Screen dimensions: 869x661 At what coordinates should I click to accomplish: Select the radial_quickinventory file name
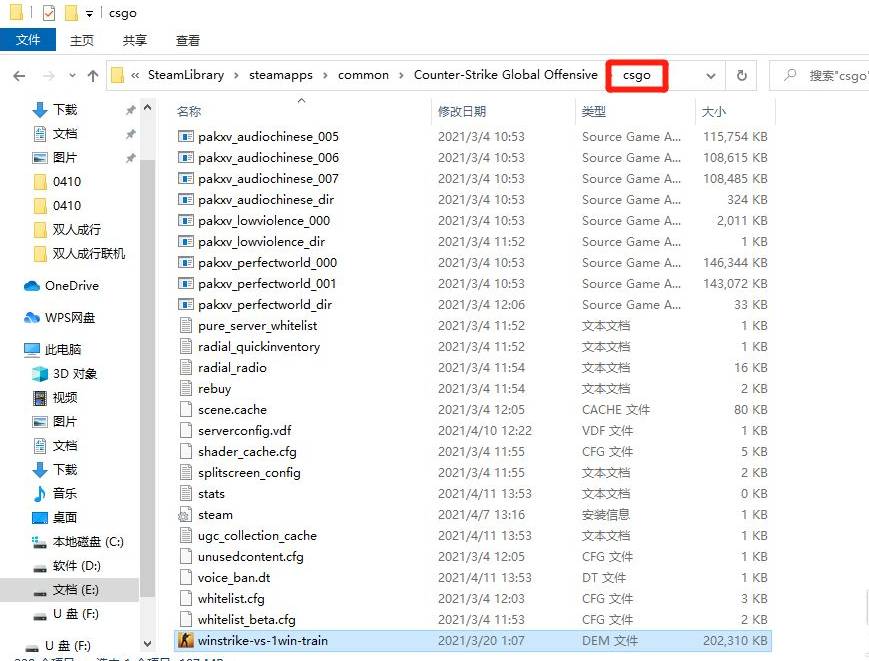click(x=259, y=347)
